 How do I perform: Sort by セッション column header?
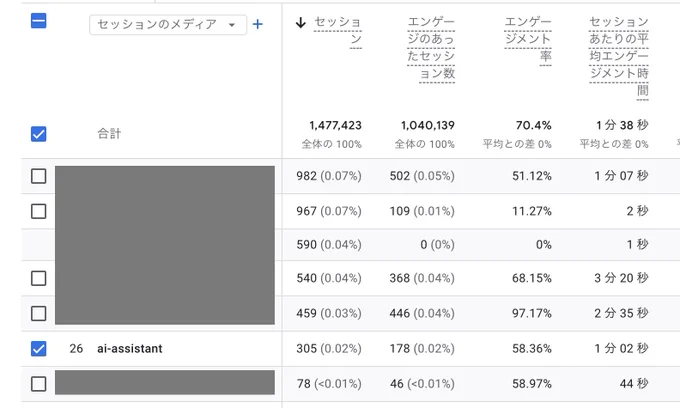(x=337, y=30)
